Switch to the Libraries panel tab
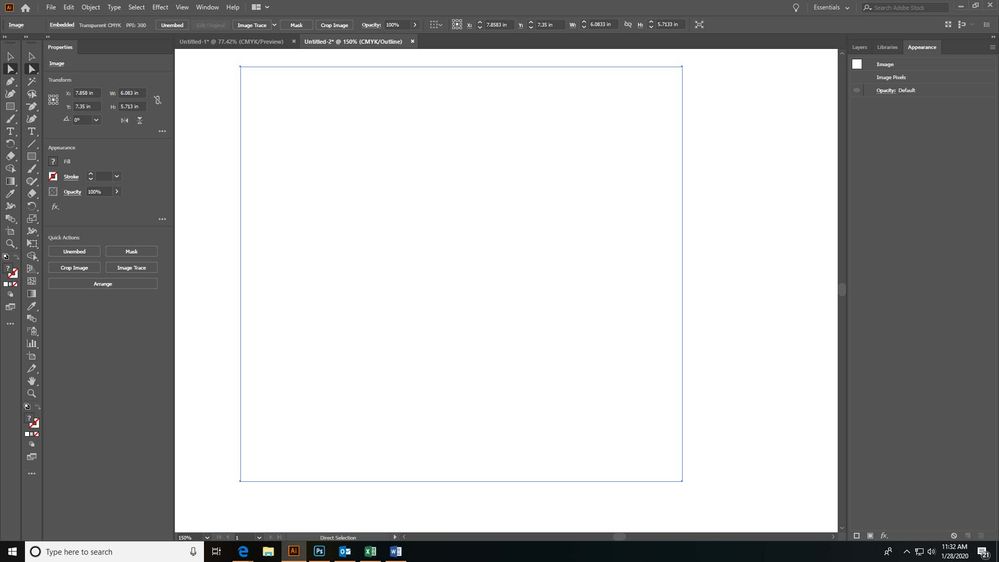This screenshot has height=562, width=999. point(887,47)
